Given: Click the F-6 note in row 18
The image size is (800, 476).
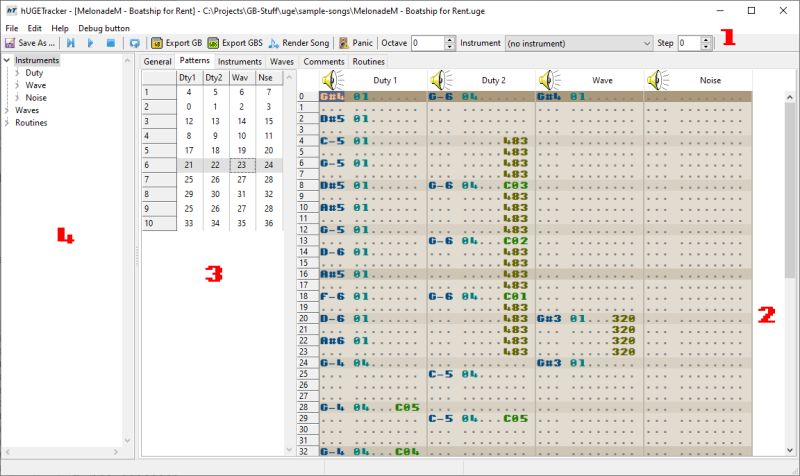Looking at the screenshot, I should point(332,296).
